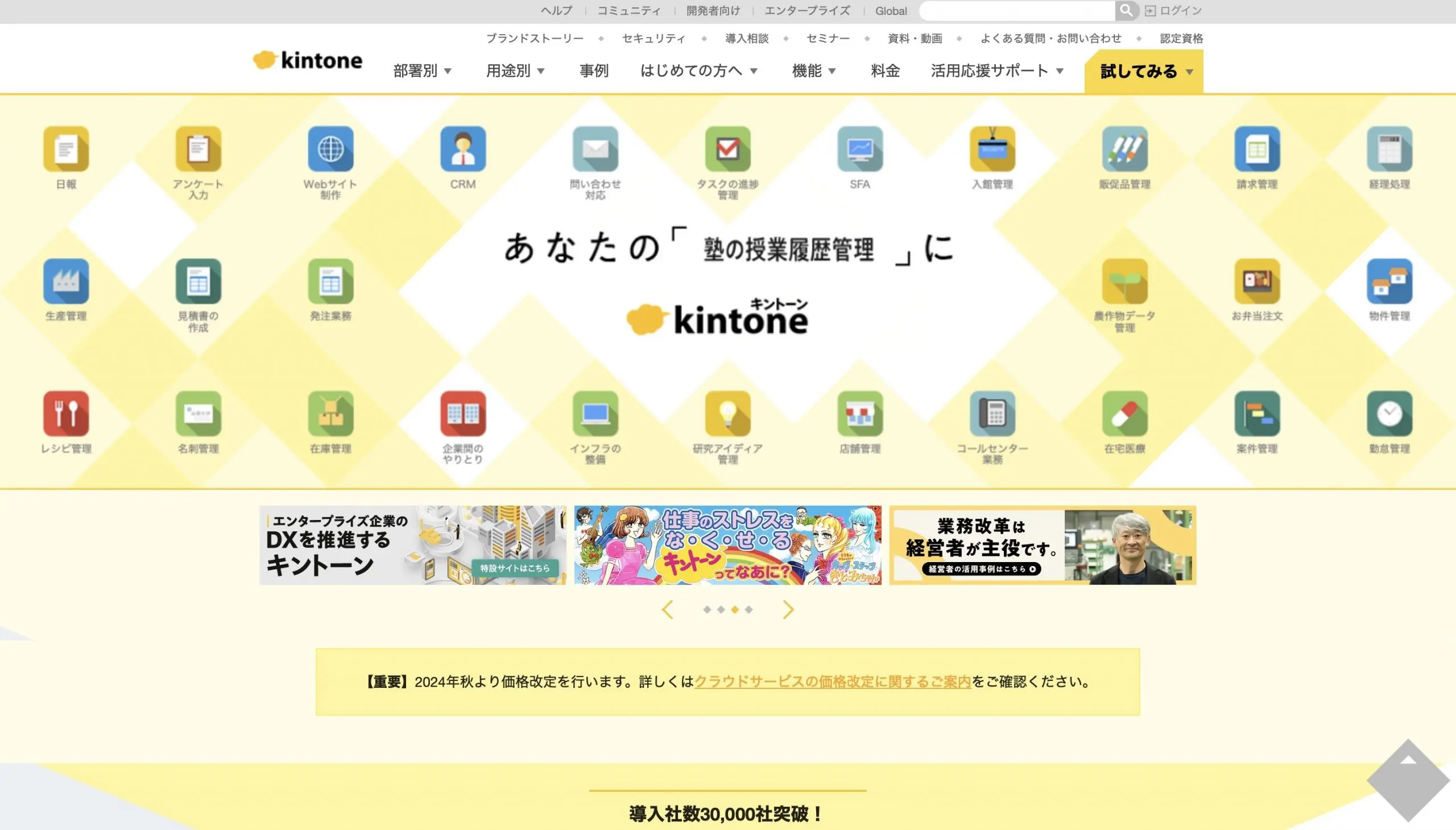
Task: Expand the はじめての方へ dropdown menu
Action: tap(698, 71)
